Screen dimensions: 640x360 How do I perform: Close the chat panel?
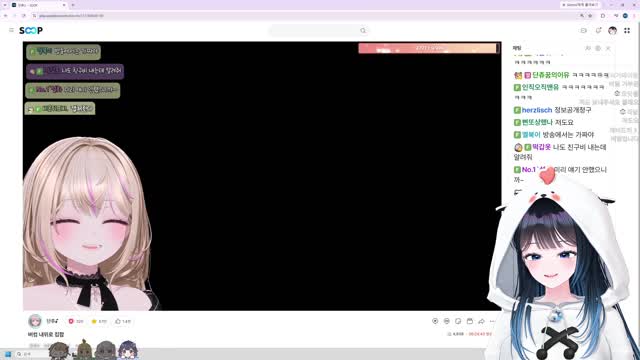click(x=608, y=48)
